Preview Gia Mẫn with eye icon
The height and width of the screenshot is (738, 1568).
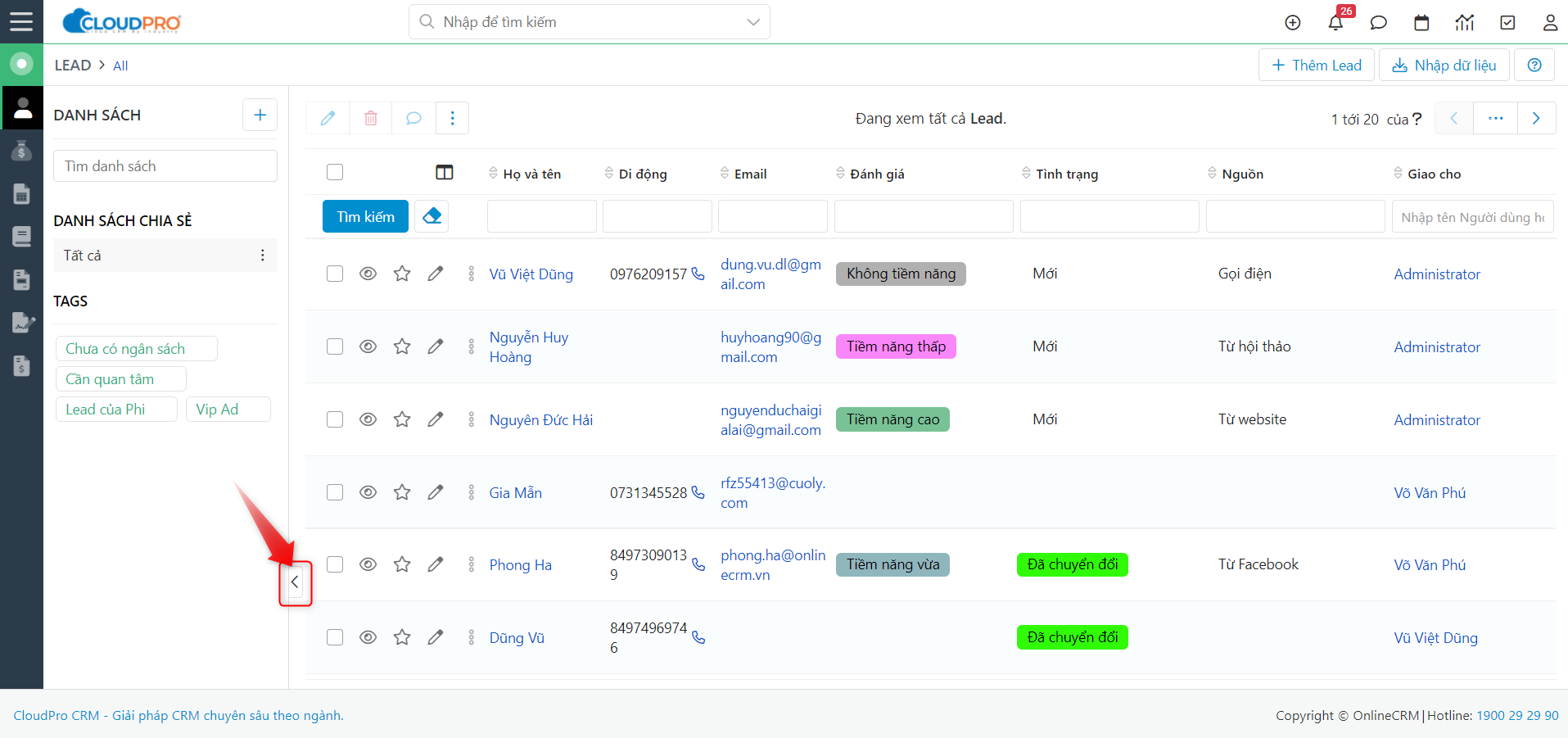point(368,492)
